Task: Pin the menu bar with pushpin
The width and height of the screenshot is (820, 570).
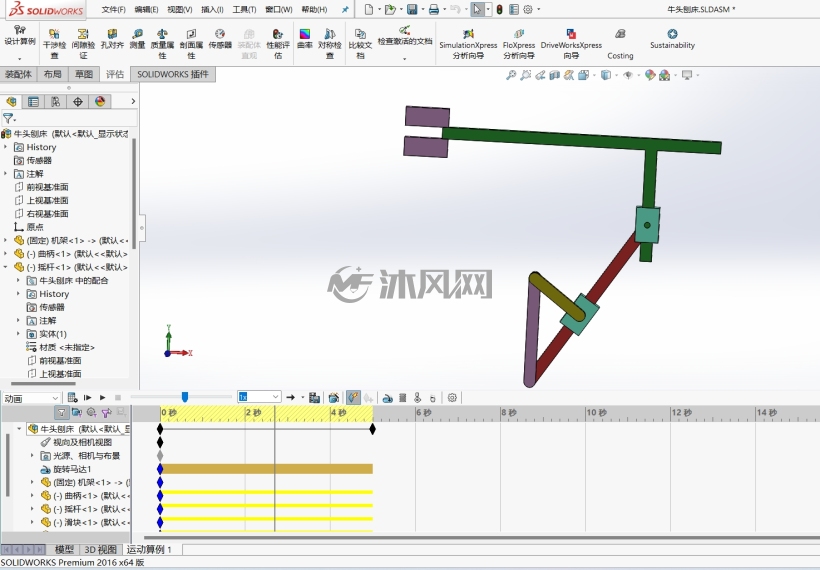Action: click(345, 9)
